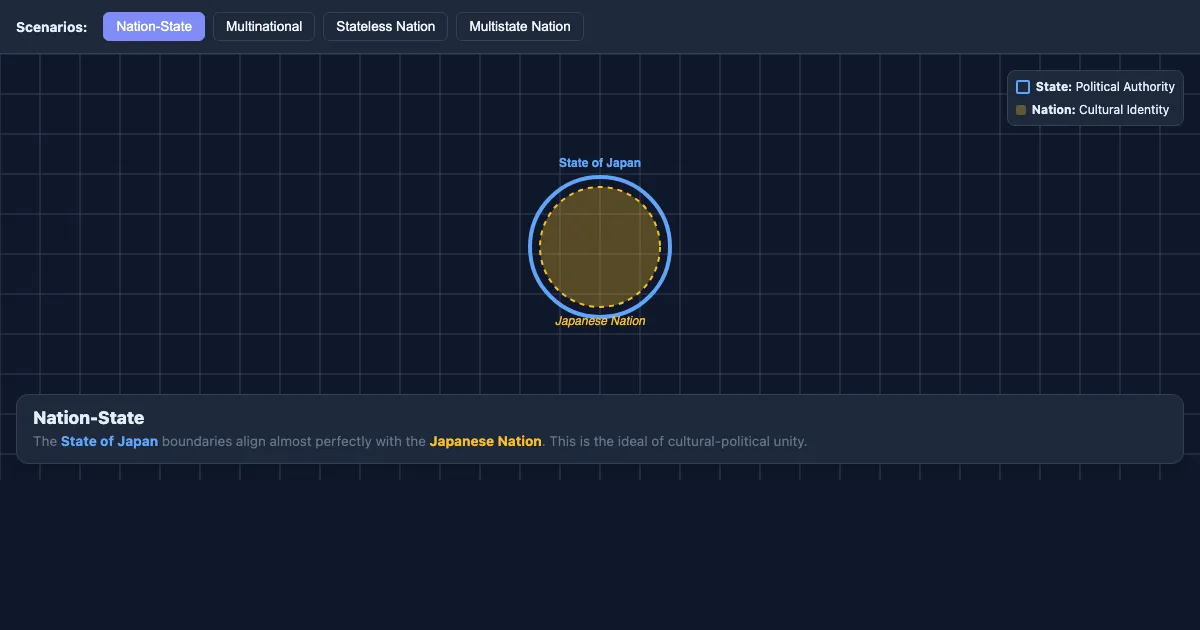The image size is (1200, 630).
Task: Show the Multistate Nation scenario
Action: pos(520,27)
